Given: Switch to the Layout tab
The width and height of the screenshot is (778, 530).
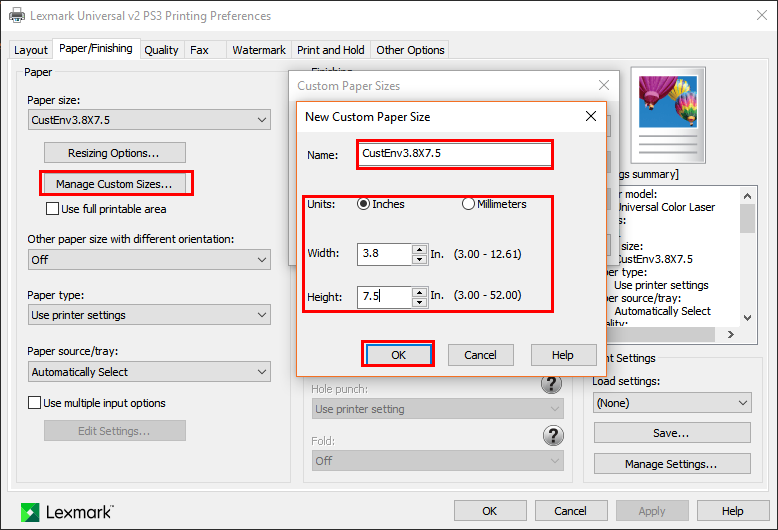Looking at the screenshot, I should tap(30, 50).
